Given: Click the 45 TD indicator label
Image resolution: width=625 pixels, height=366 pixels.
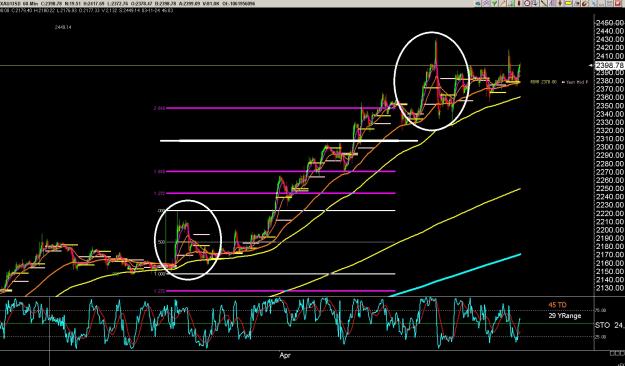Looking at the screenshot, I should pos(557,305).
